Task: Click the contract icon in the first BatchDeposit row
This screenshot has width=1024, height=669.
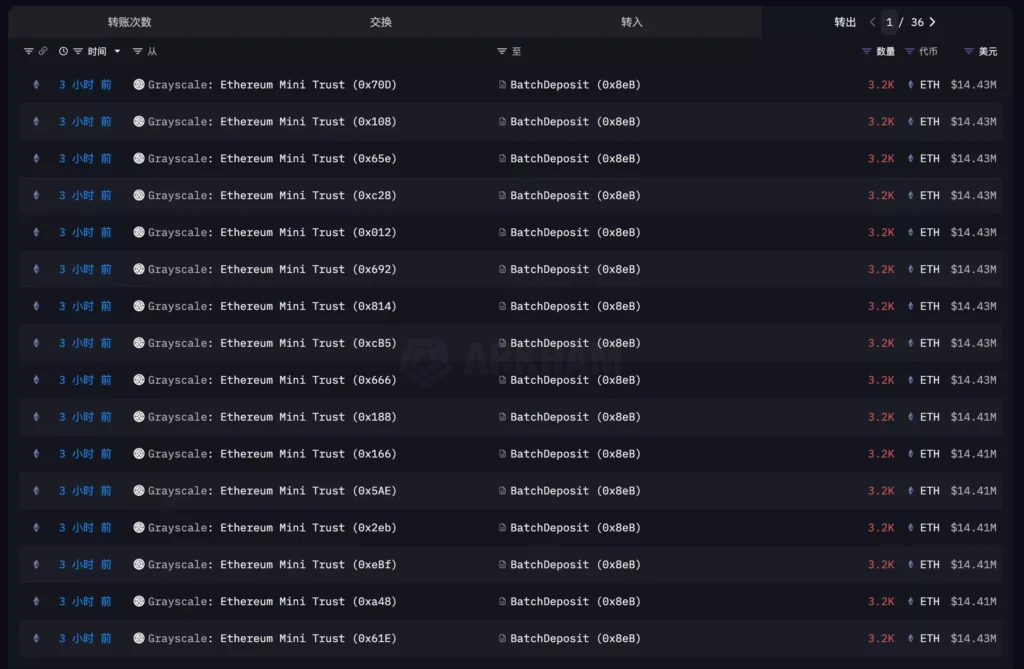Action: [x=503, y=85]
